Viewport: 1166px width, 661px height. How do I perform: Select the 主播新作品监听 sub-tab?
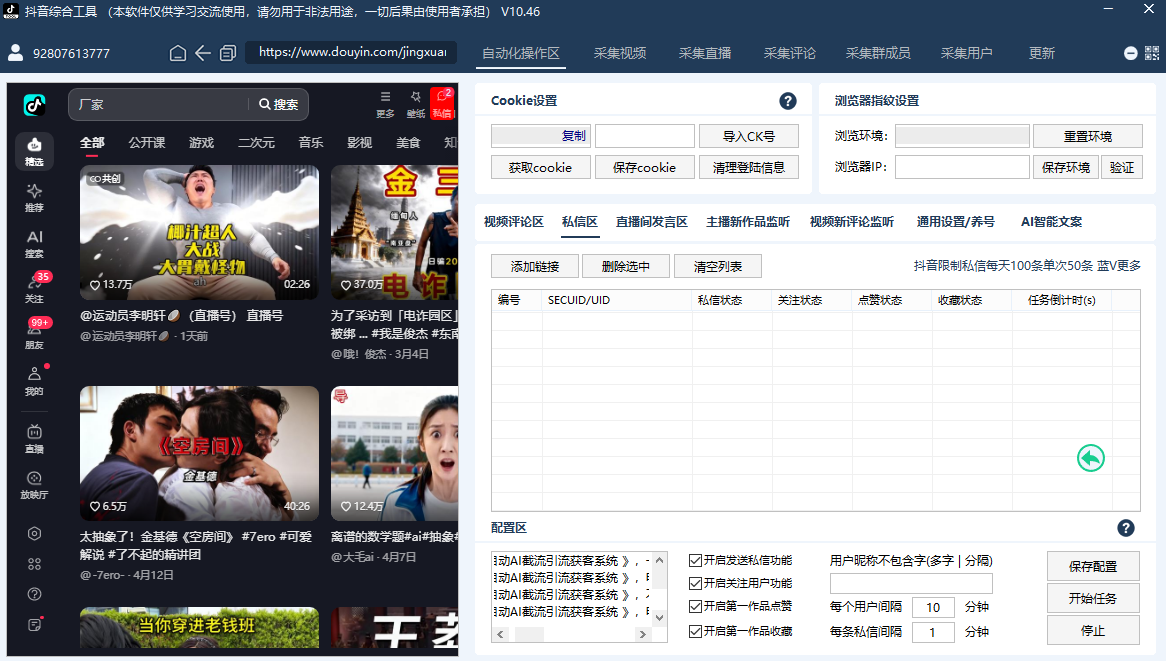click(748, 222)
